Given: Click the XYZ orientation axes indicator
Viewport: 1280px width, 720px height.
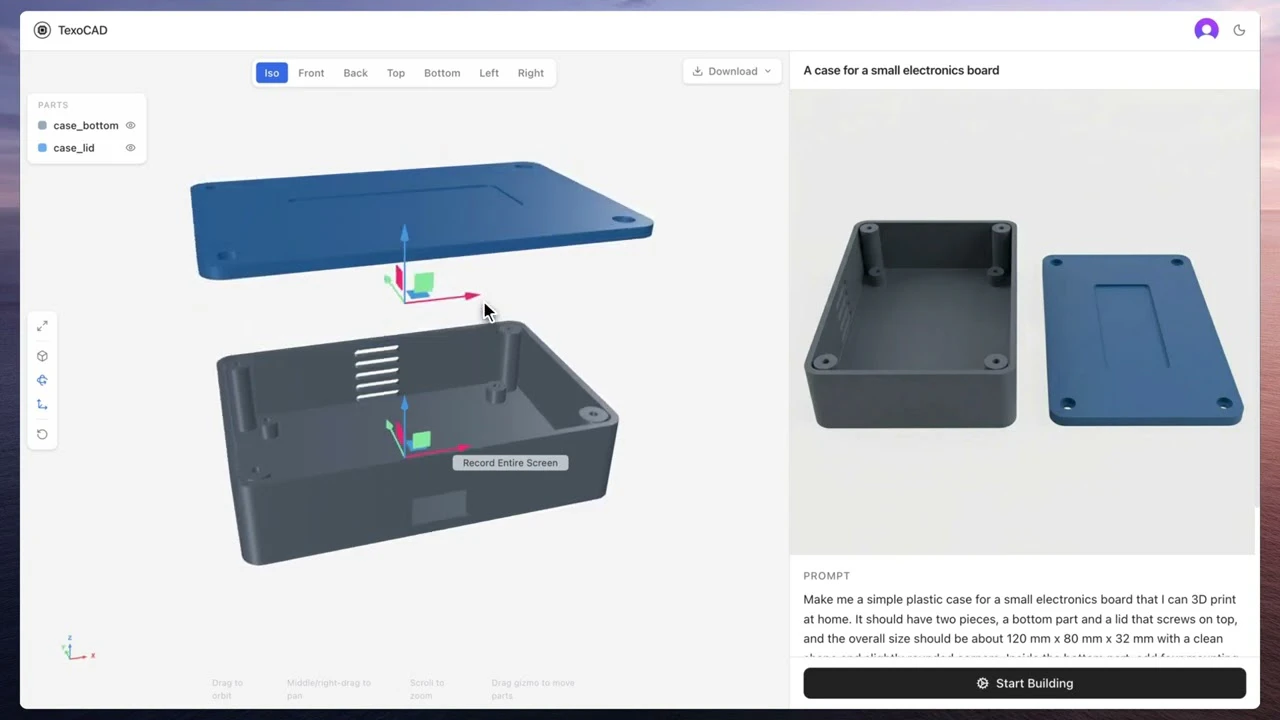Looking at the screenshot, I should (x=76, y=648).
